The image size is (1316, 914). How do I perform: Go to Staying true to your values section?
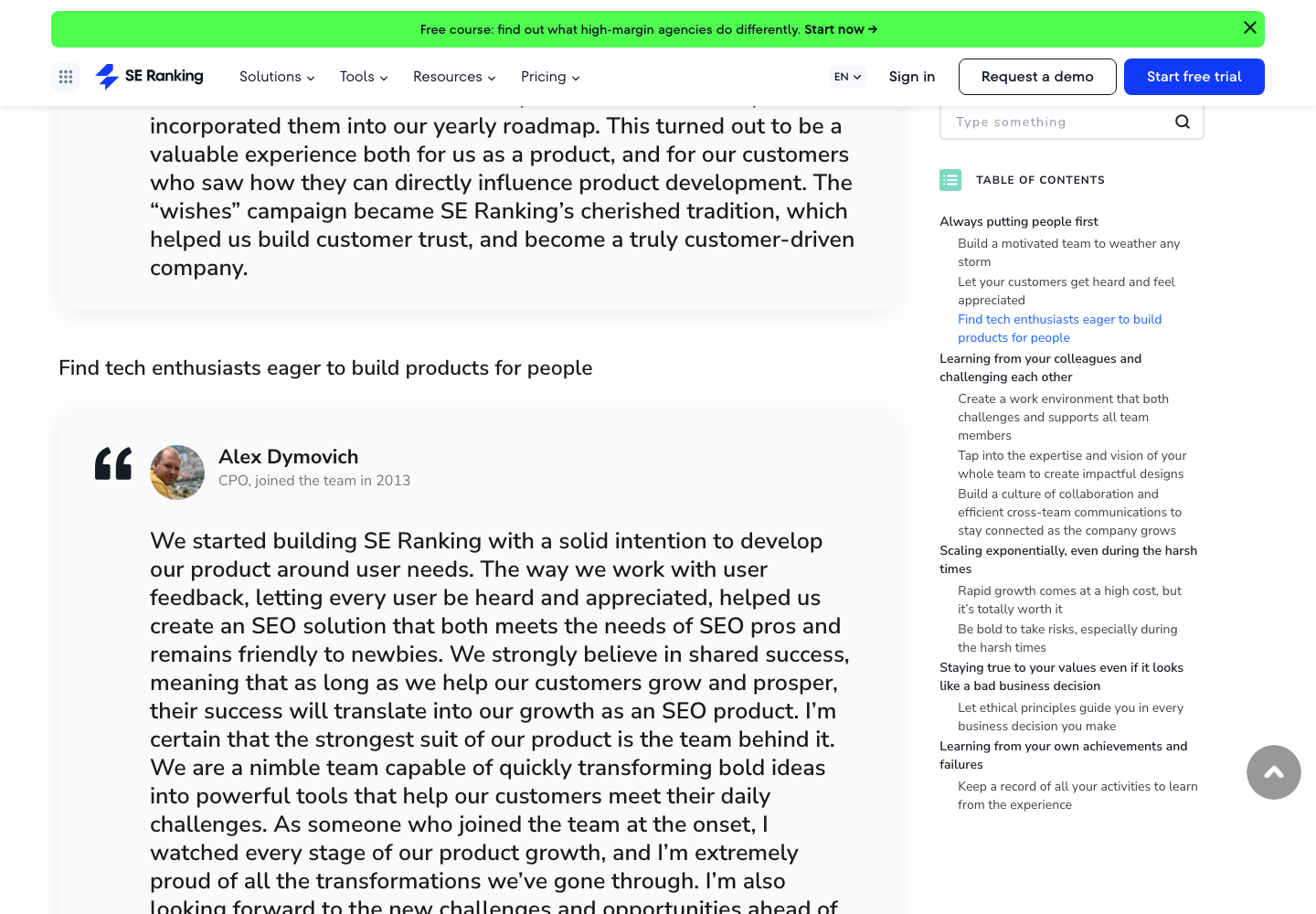click(x=1061, y=676)
